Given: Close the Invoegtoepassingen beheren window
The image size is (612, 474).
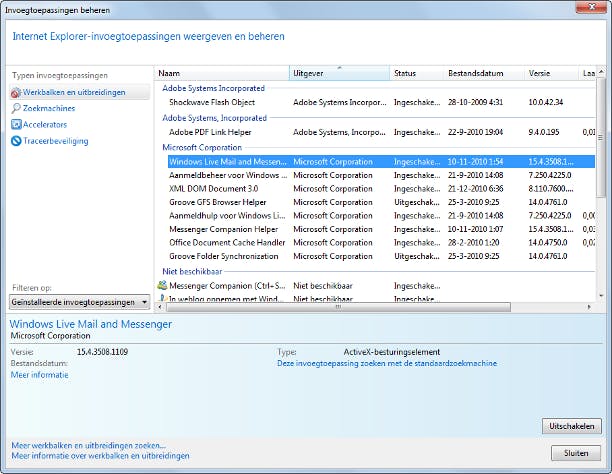Looking at the screenshot, I should coord(592,7).
